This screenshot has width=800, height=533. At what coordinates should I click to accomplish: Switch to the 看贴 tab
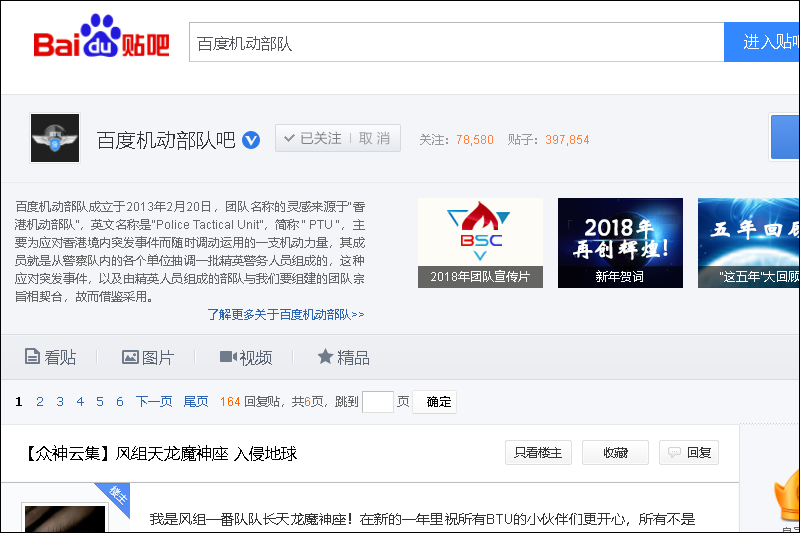click(x=51, y=357)
